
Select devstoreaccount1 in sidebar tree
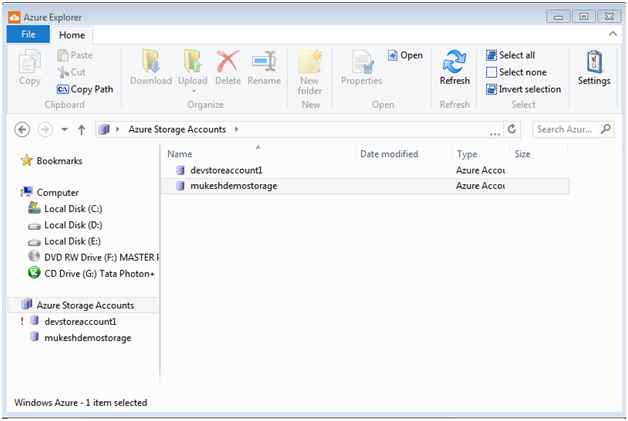[75, 321]
